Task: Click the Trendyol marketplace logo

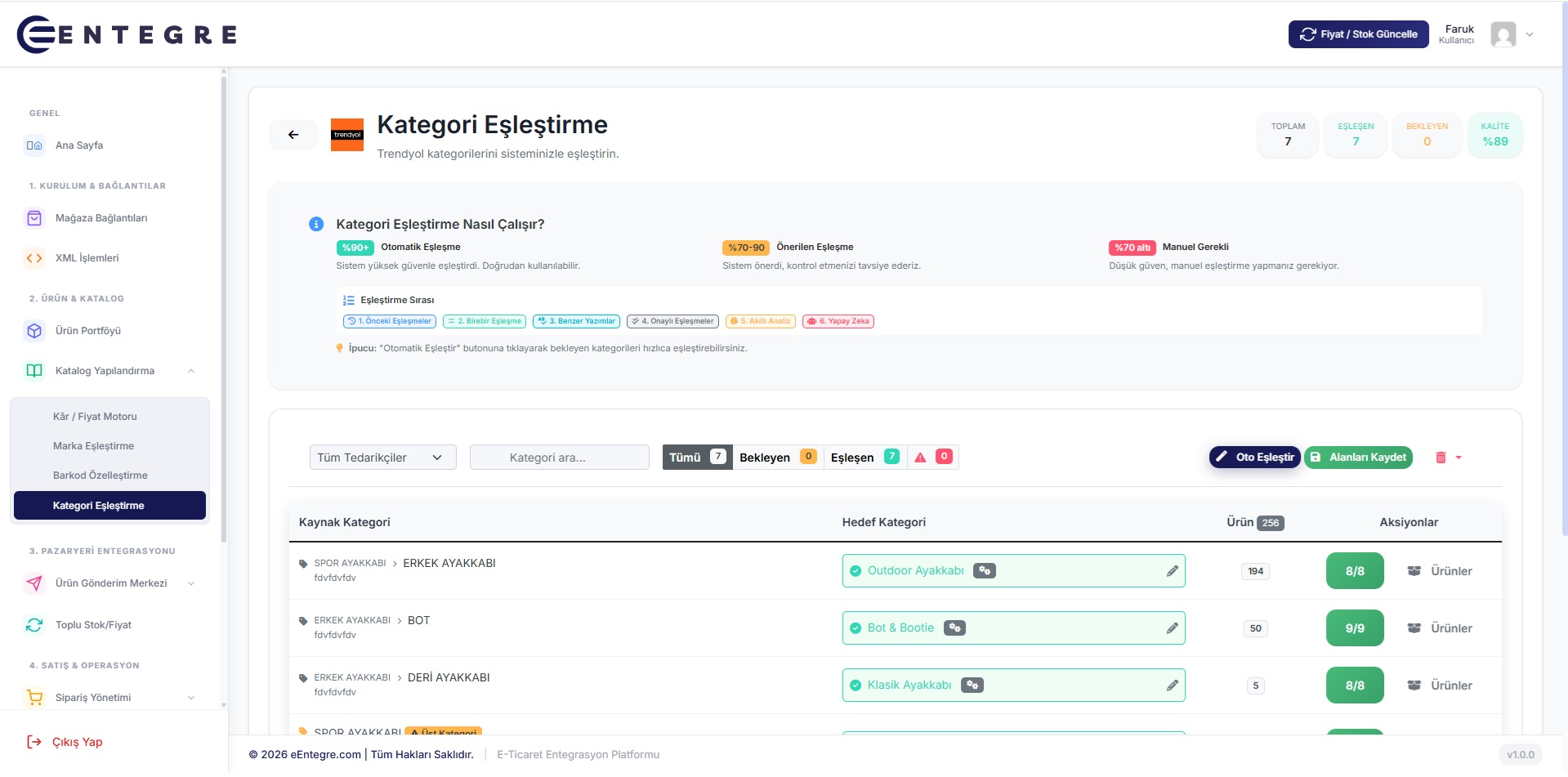Action: [x=347, y=135]
